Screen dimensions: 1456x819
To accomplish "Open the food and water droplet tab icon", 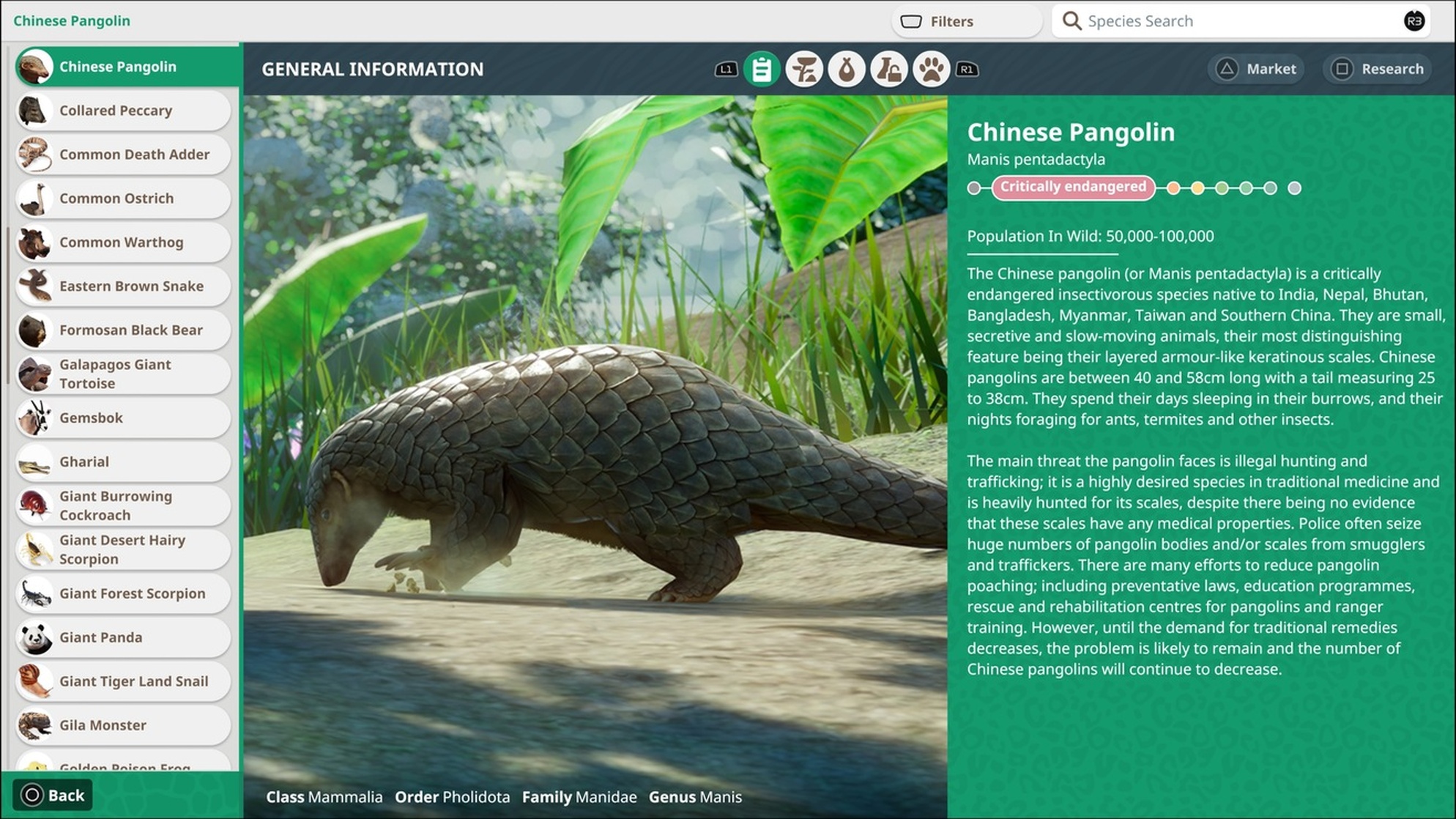I will coord(847,70).
